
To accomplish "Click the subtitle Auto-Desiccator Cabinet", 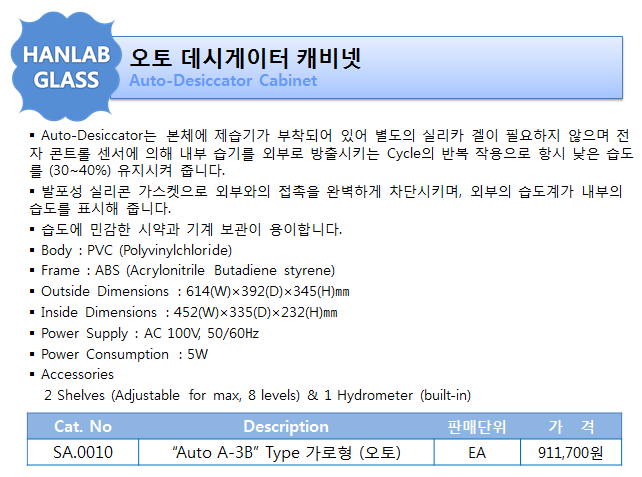I will [223, 81].
